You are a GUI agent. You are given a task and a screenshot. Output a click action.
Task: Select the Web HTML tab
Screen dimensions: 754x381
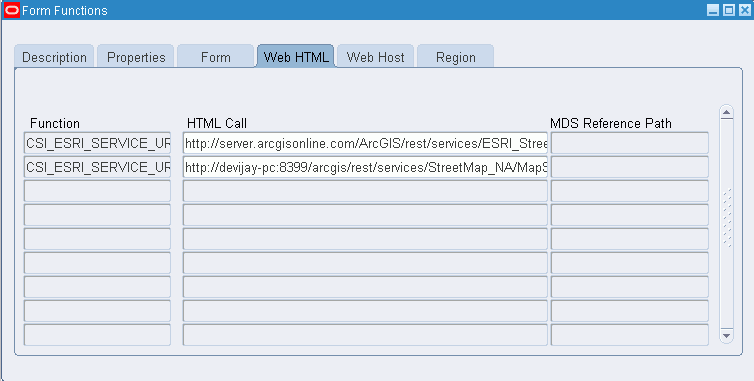[296, 56]
